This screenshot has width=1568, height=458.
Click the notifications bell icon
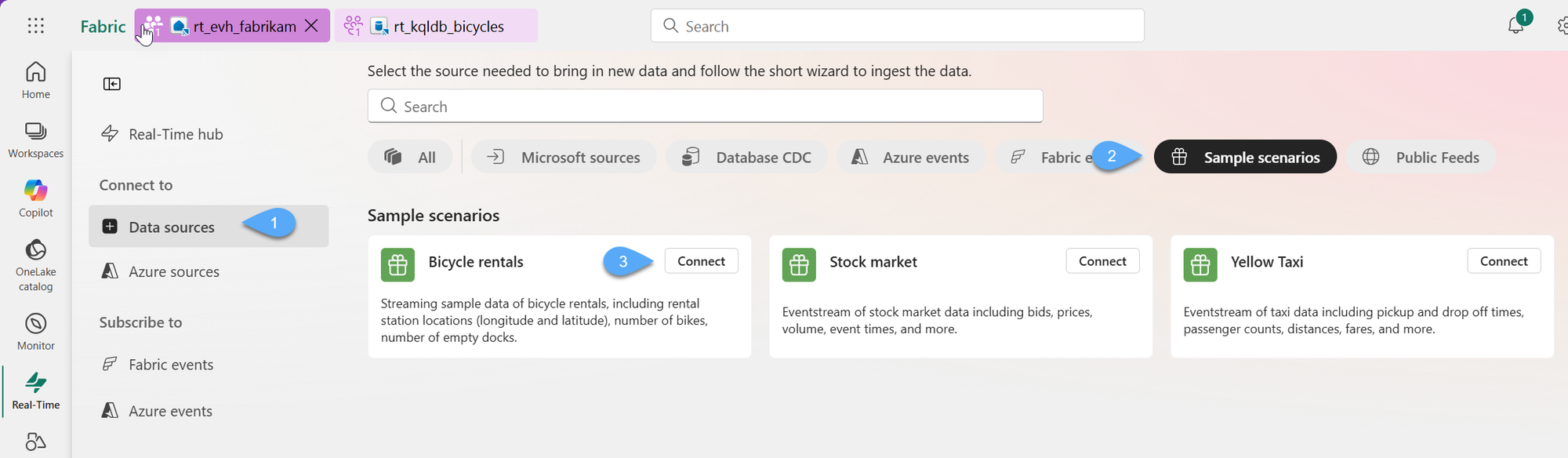1515,26
